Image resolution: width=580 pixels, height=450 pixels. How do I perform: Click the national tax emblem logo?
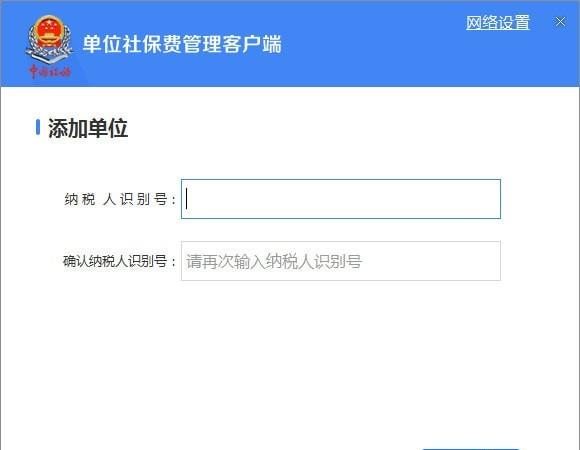click(x=48, y=40)
